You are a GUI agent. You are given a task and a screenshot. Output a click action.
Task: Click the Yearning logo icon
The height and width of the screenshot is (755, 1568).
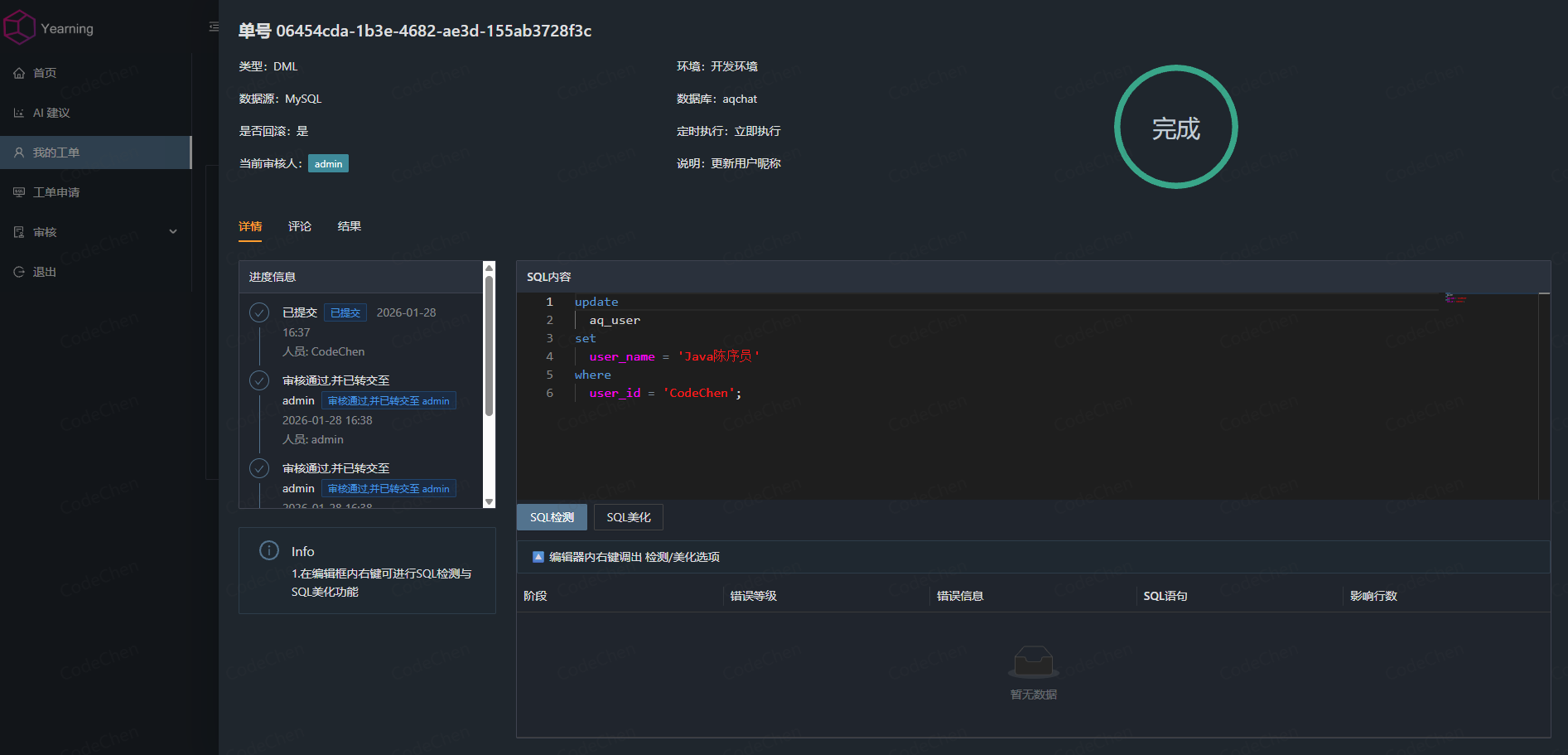pos(20,27)
